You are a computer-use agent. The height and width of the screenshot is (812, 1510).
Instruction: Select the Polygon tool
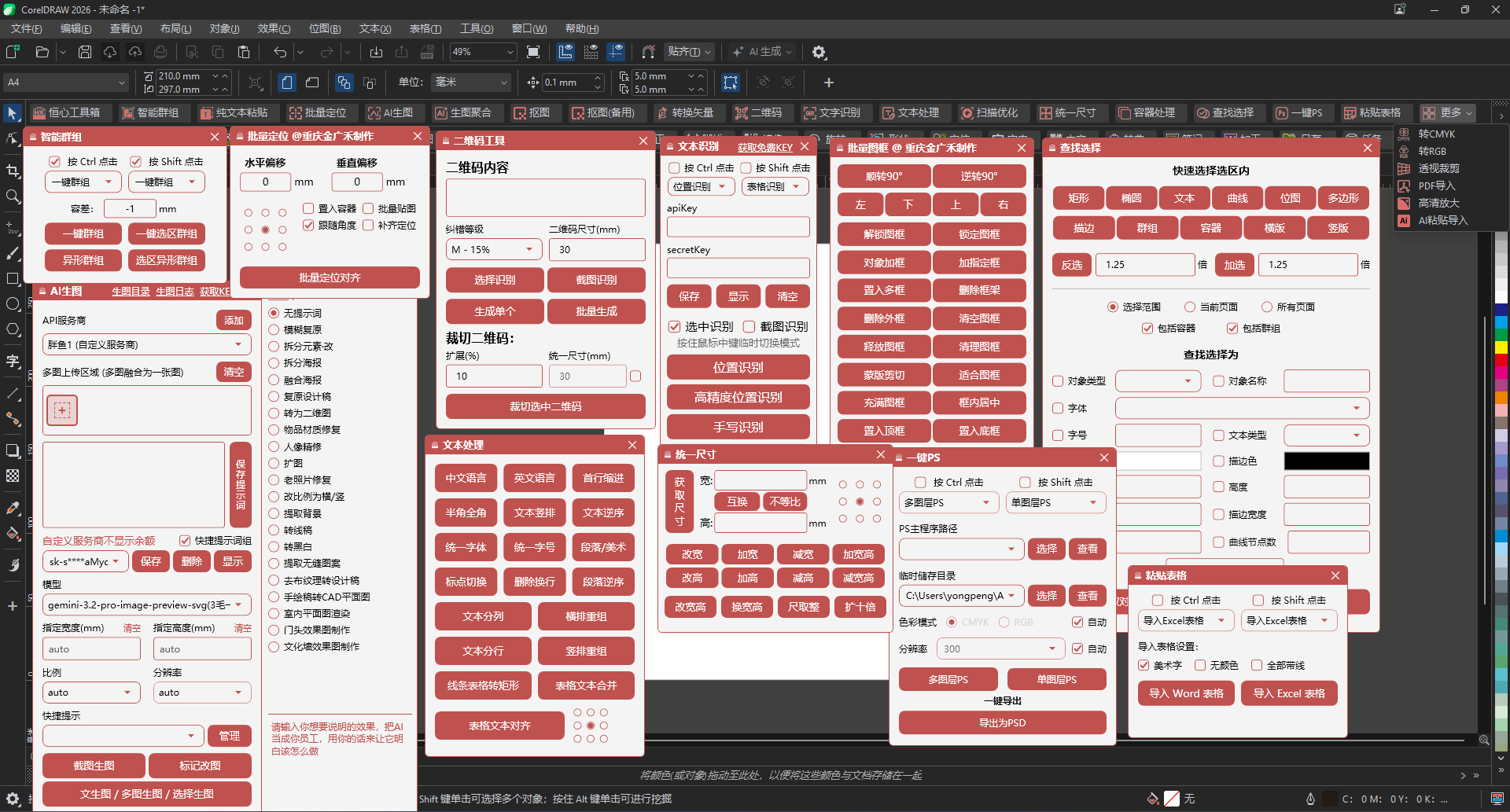[x=13, y=329]
